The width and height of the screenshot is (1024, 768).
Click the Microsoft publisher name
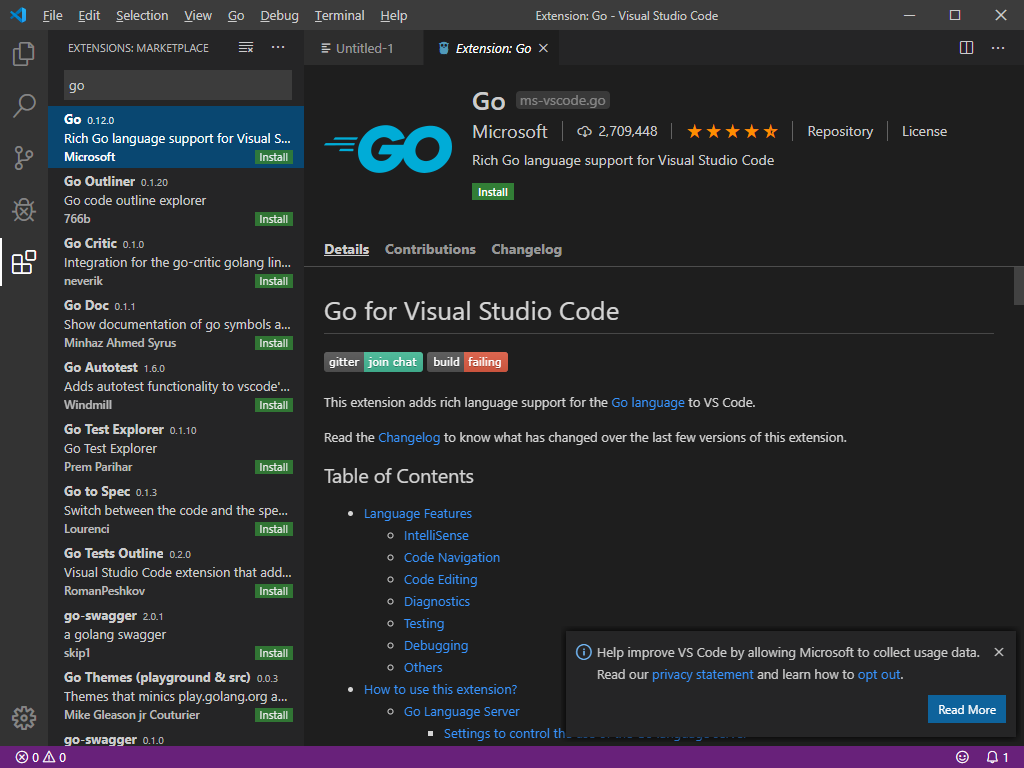pos(509,132)
